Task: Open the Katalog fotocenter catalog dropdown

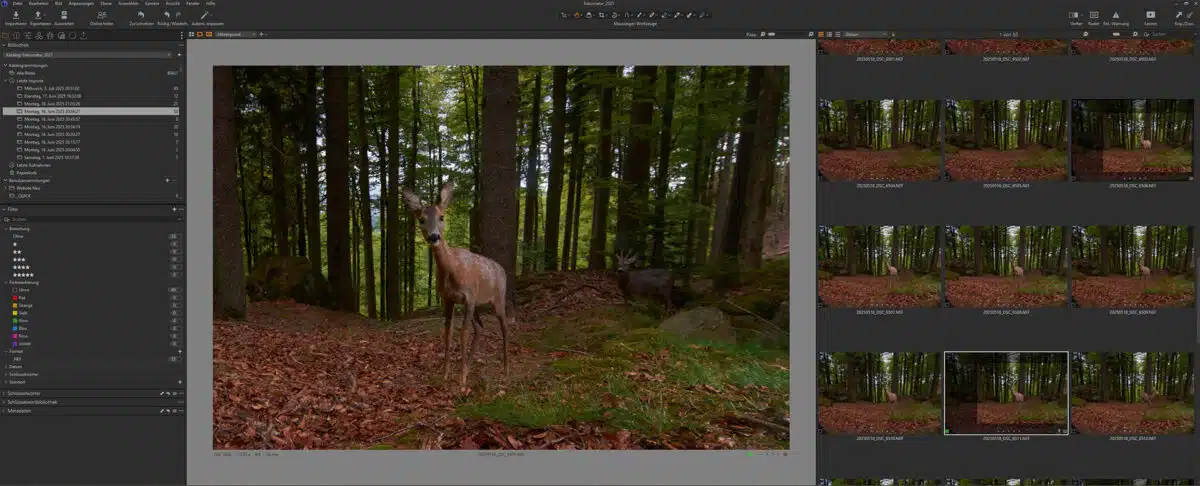Action: [x=88, y=55]
